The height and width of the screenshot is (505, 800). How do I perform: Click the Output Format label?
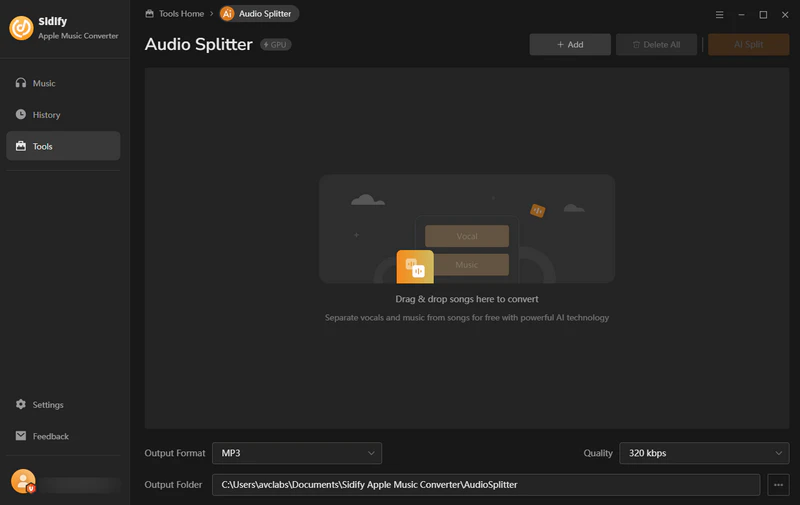coord(174,453)
